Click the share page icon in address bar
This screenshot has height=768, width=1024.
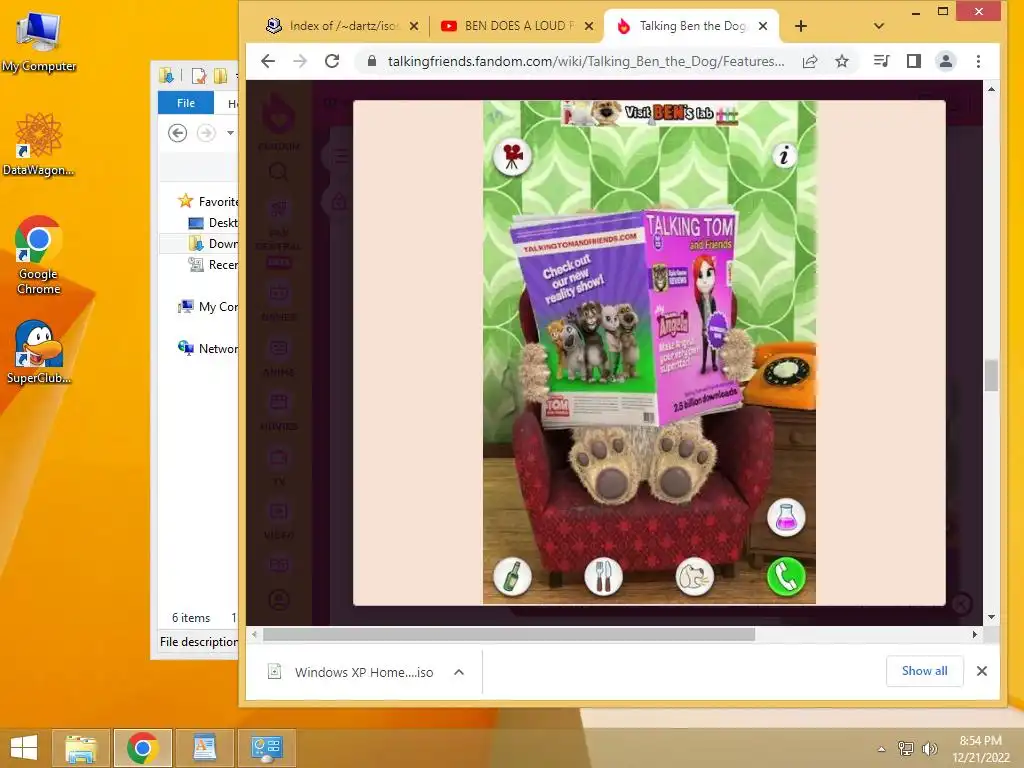click(x=810, y=61)
